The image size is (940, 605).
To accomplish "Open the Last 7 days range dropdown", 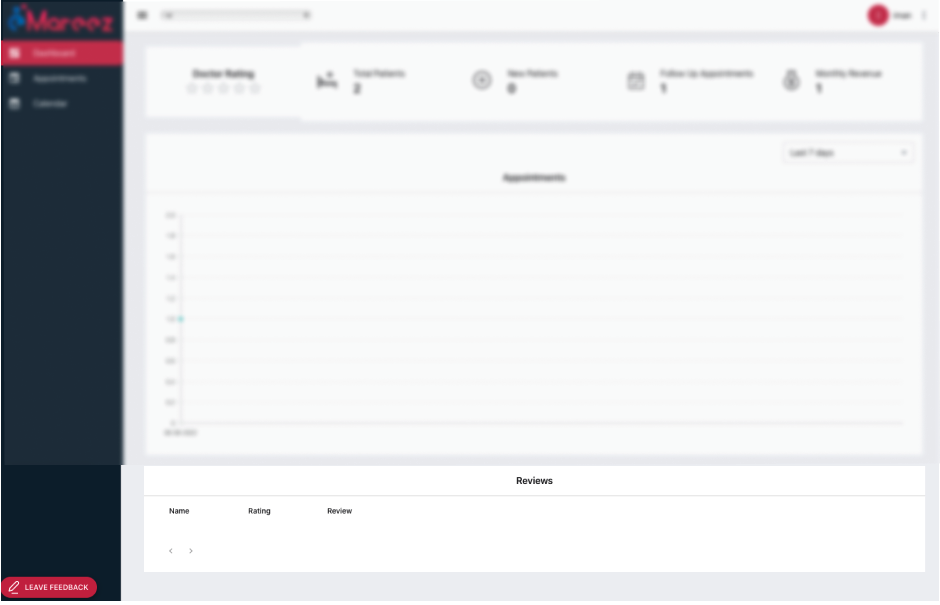I will [x=848, y=153].
